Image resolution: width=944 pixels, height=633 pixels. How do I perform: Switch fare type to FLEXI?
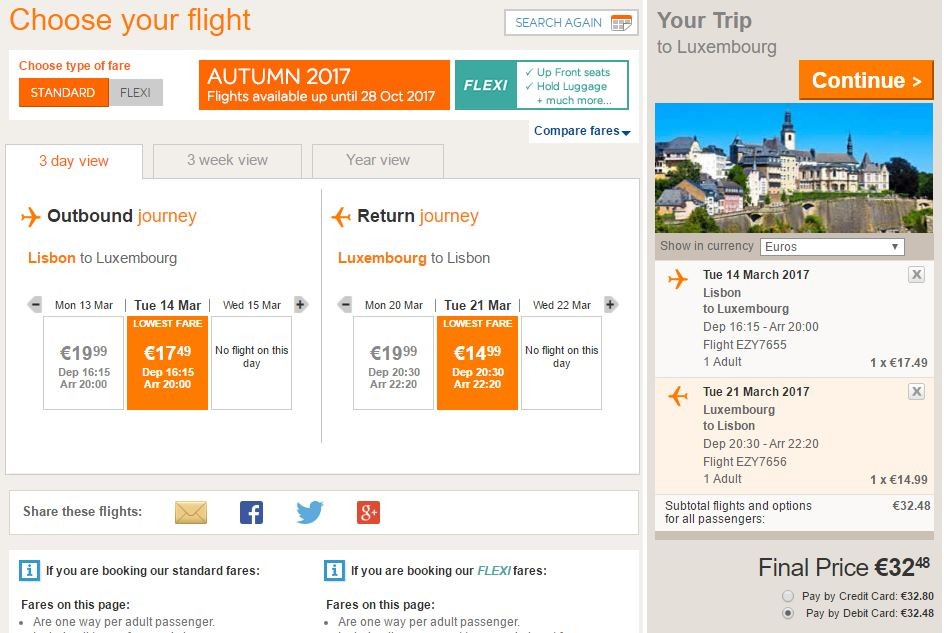[135, 93]
